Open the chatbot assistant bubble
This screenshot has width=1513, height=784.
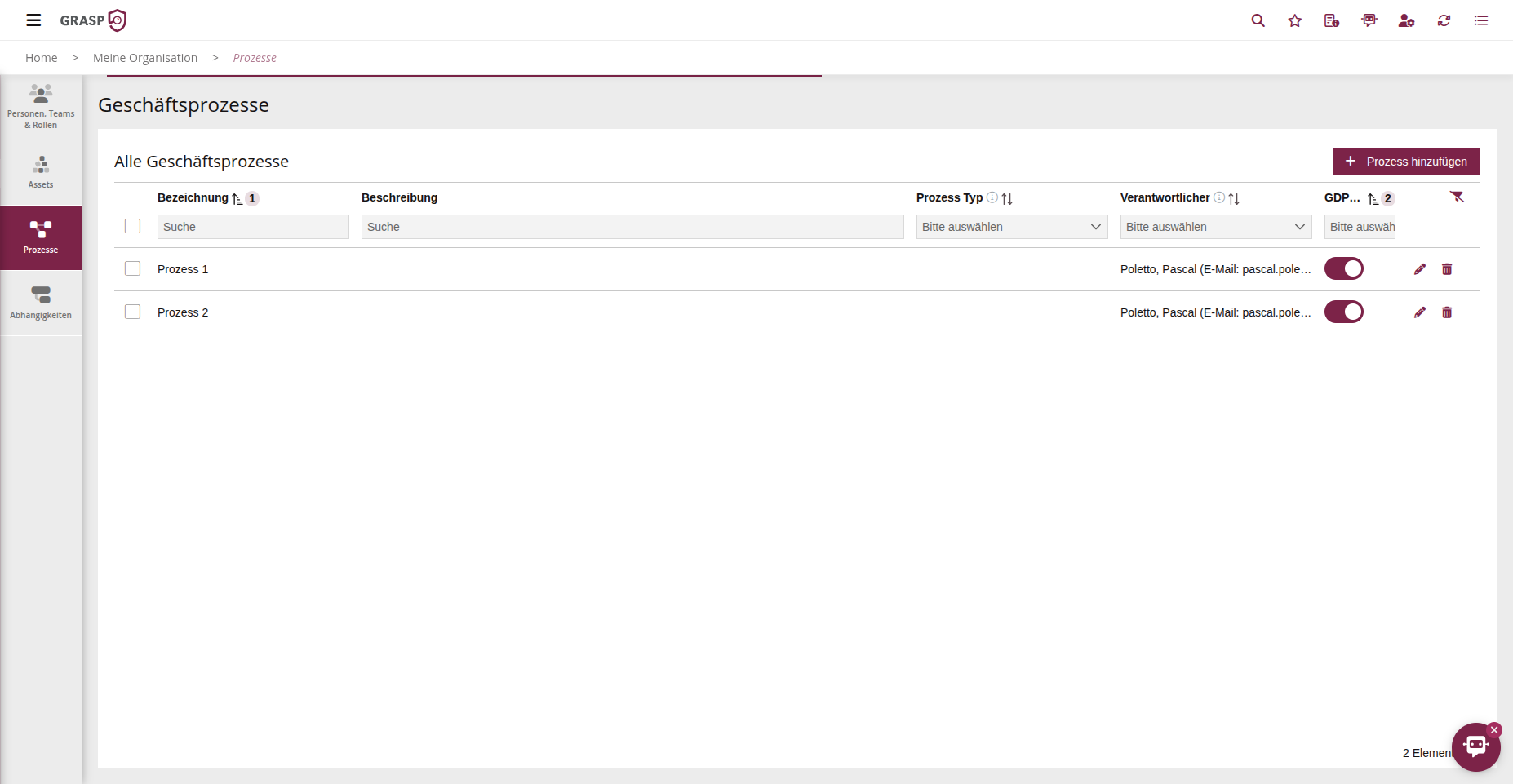(x=1475, y=746)
